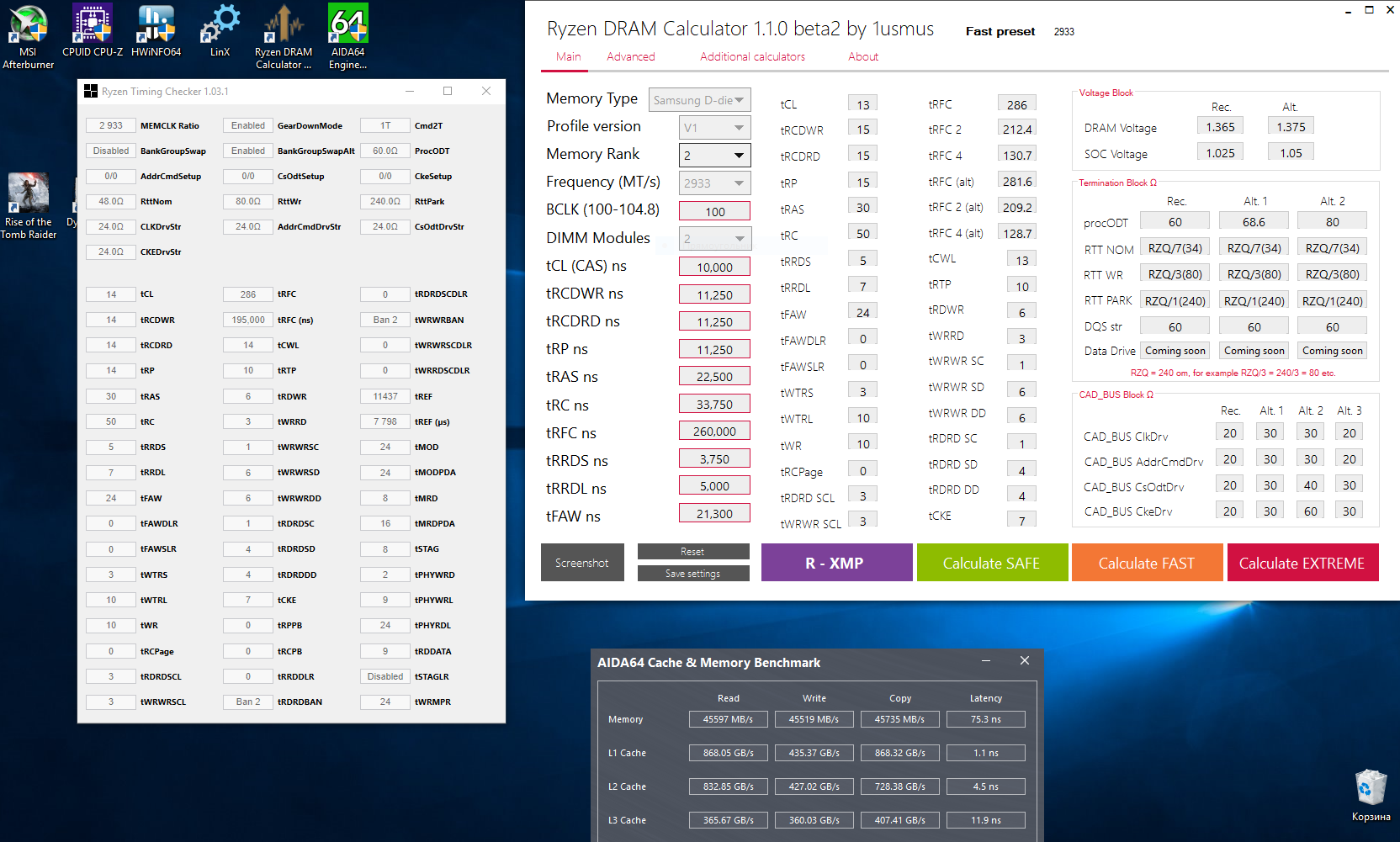Viewport: 1400px width, 842px height.
Task: Click the GearDownMode Enabled field
Action: tap(248, 125)
